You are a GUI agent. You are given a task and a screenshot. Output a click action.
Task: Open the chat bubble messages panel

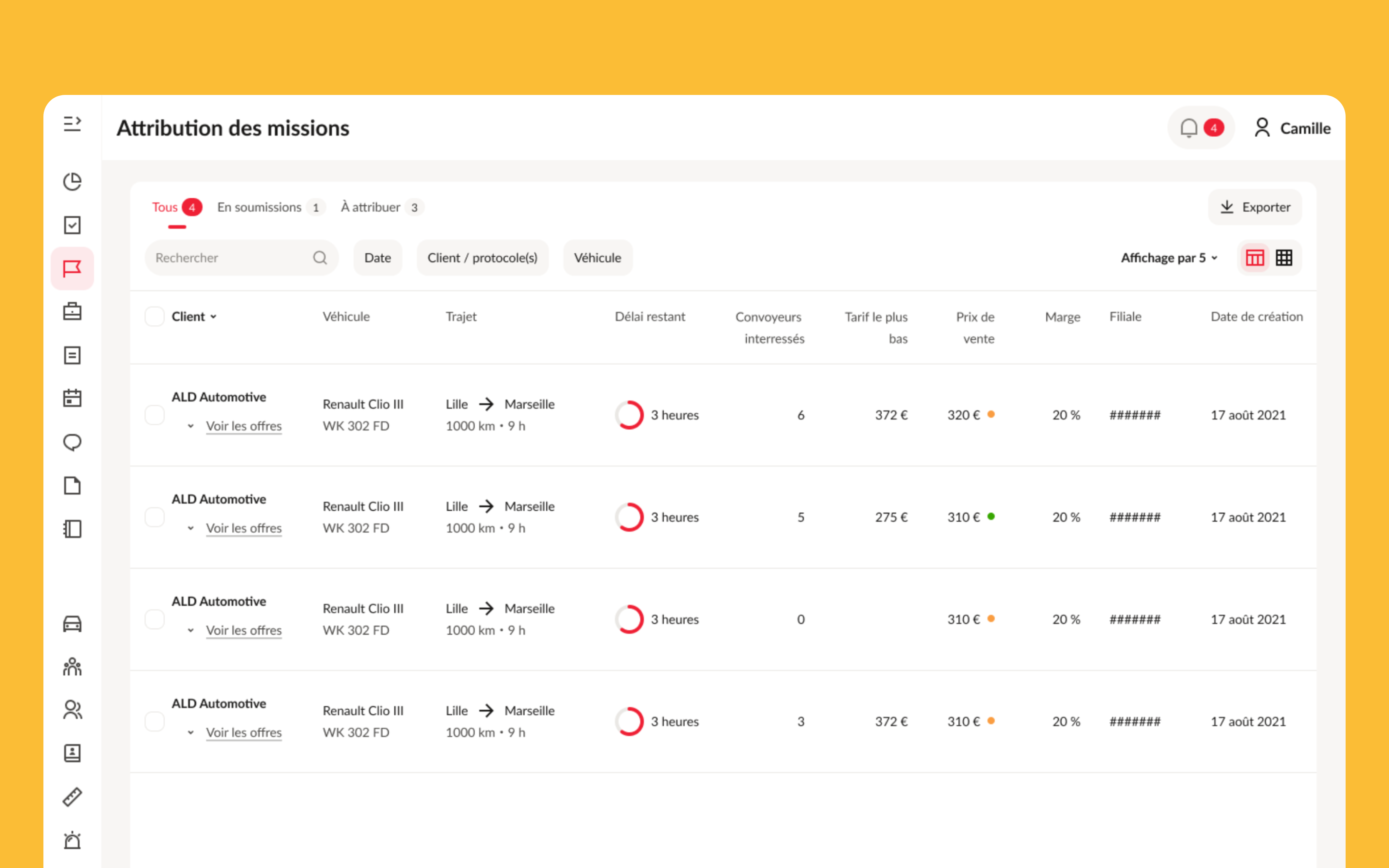coord(72,442)
